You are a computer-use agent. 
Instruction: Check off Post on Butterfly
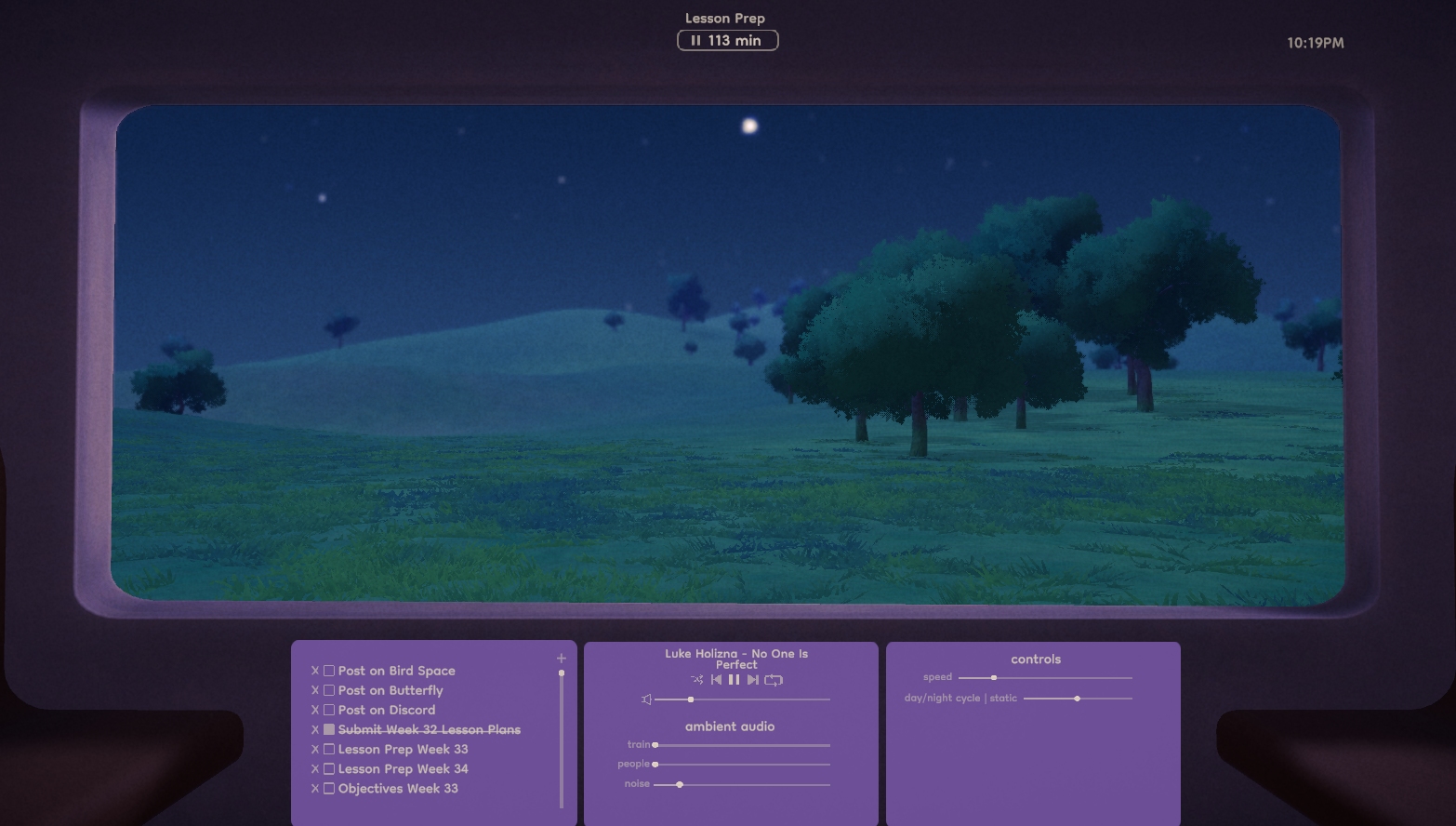coord(329,690)
